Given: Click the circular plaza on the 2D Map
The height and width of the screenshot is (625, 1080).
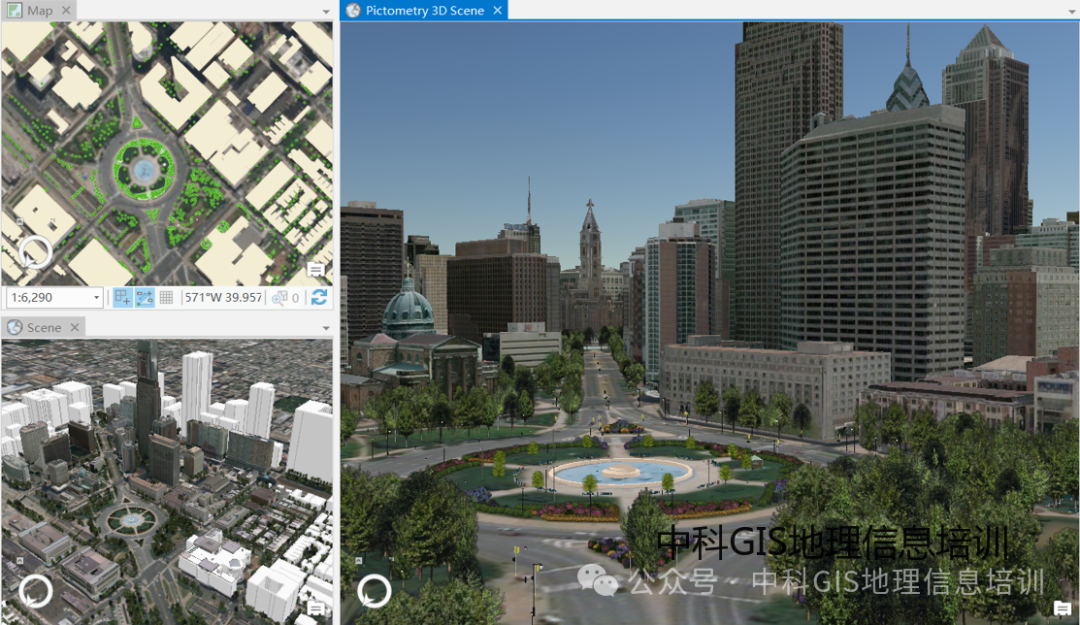Looking at the screenshot, I should [144, 170].
